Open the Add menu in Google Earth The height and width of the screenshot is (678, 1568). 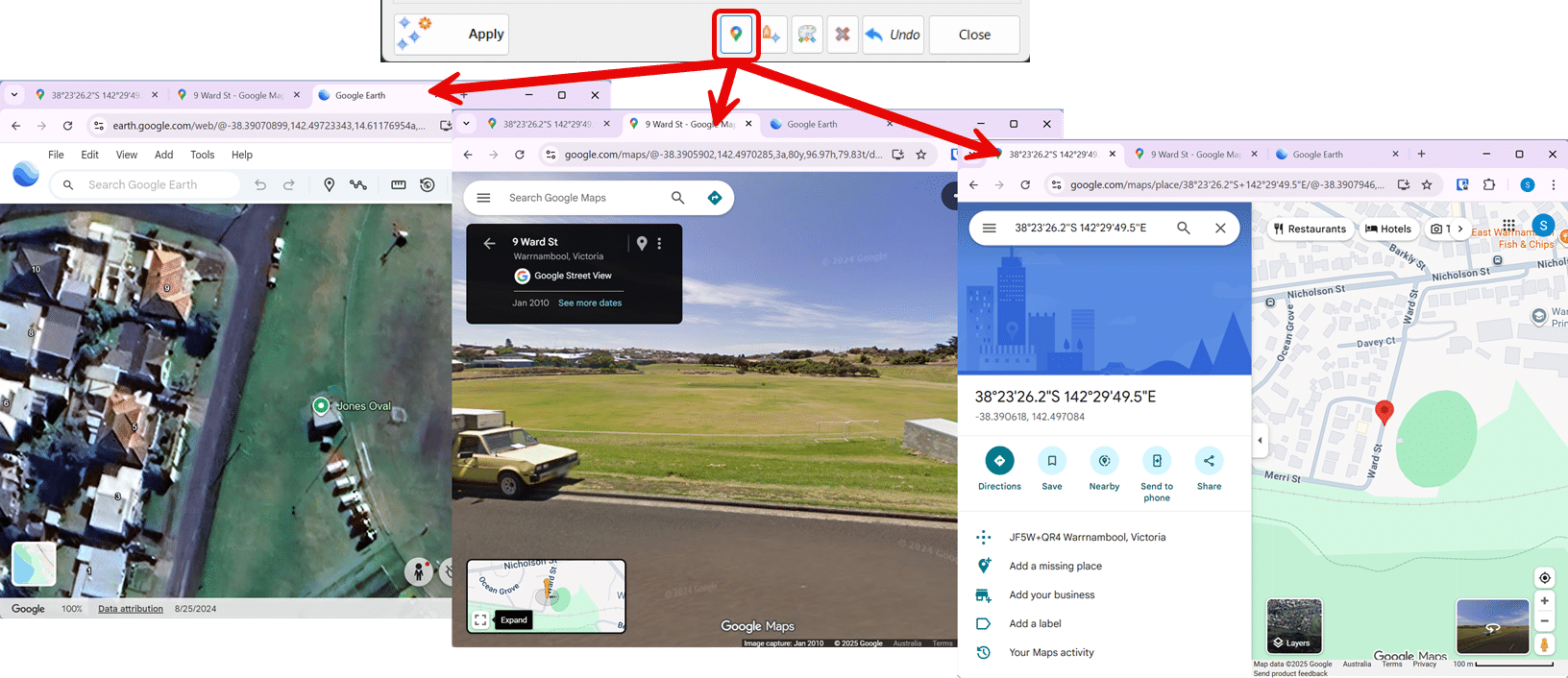[164, 155]
